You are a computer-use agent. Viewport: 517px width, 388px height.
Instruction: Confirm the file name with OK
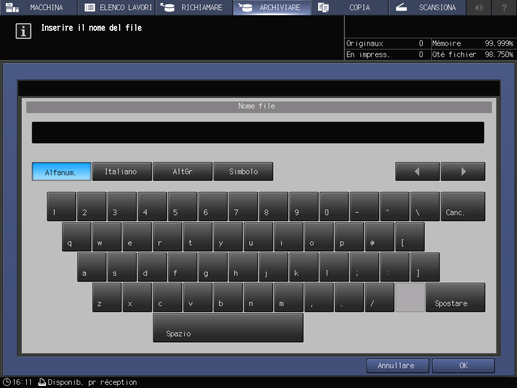point(463,366)
